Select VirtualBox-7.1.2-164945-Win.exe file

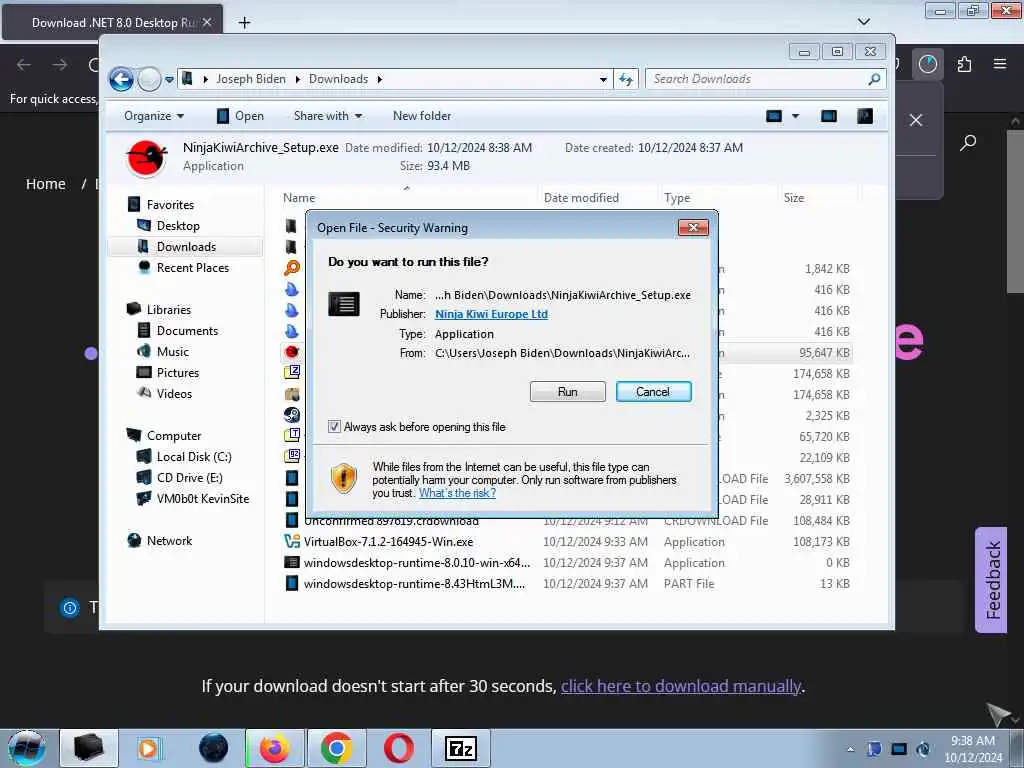click(388, 542)
